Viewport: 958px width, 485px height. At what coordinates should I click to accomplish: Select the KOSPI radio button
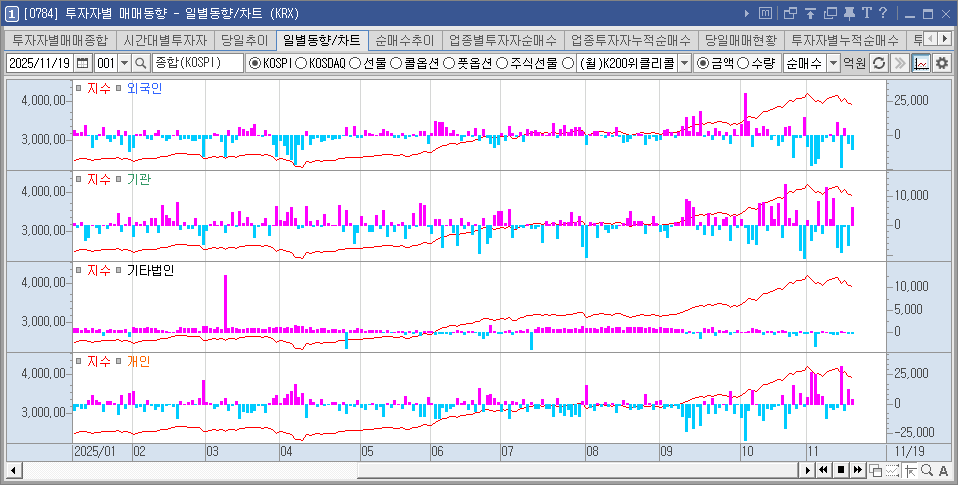coord(254,63)
